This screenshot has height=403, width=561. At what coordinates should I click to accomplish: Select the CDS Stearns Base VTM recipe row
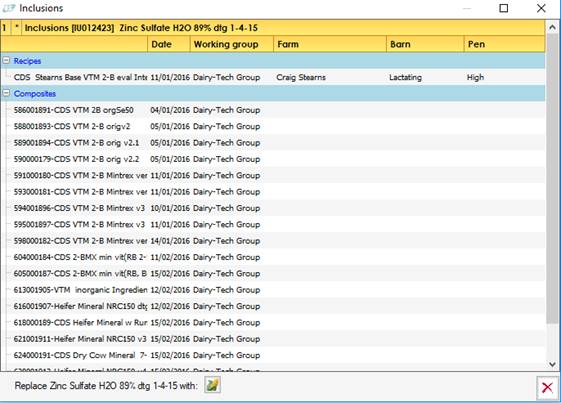pos(274,77)
